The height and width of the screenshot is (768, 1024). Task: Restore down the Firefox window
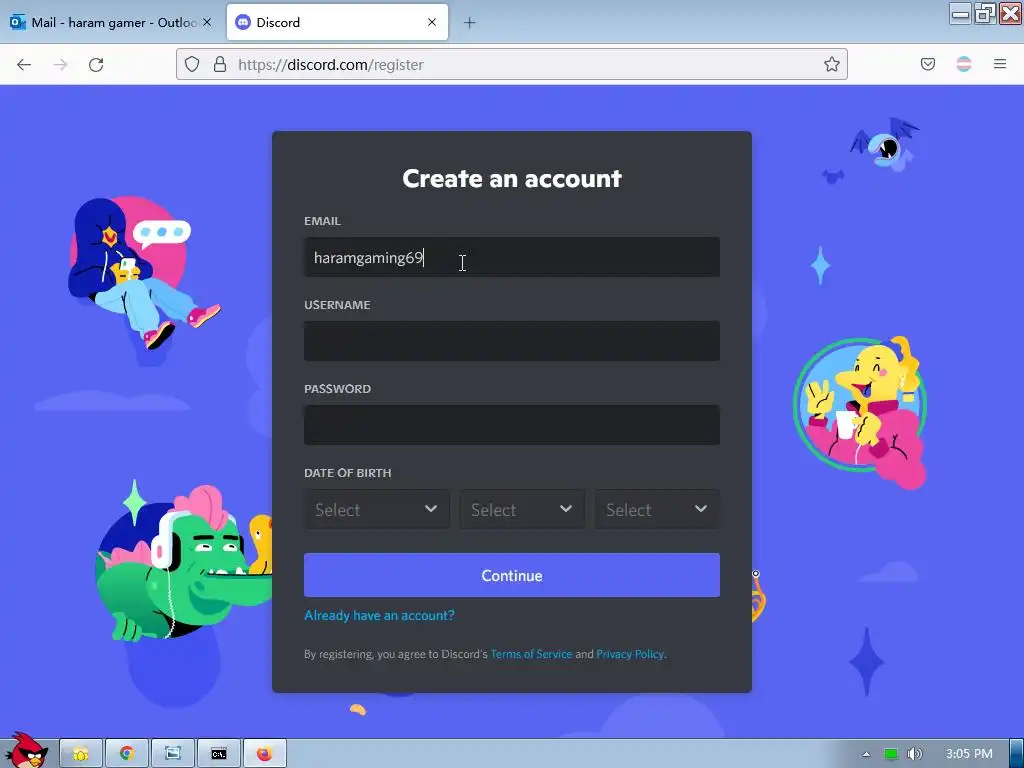[x=985, y=14]
